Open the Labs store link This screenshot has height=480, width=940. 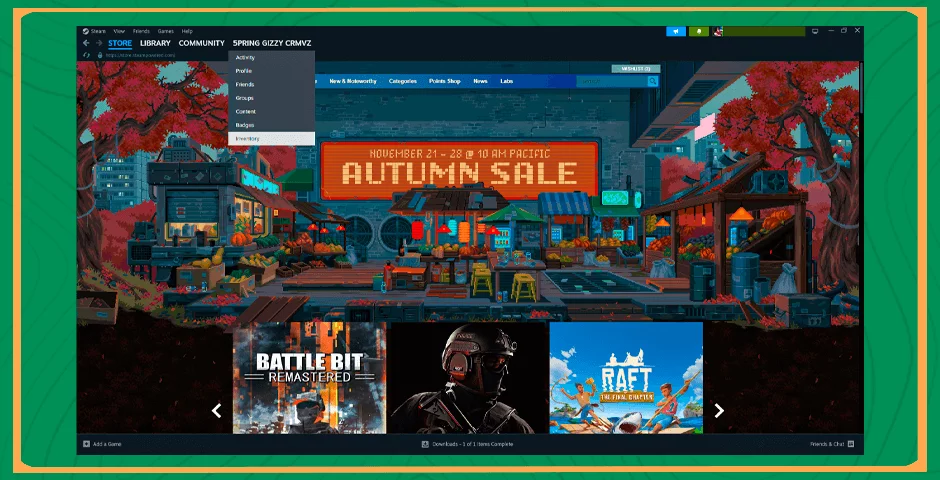pyautogui.click(x=507, y=81)
